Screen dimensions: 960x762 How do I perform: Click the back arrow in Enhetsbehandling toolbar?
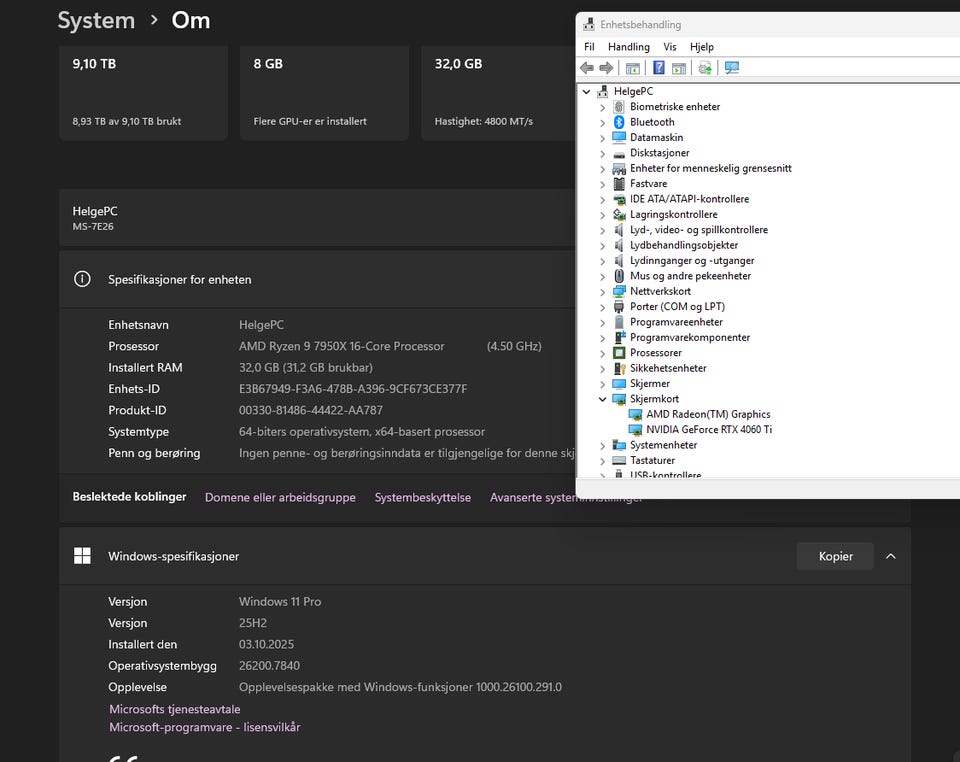click(x=587, y=68)
